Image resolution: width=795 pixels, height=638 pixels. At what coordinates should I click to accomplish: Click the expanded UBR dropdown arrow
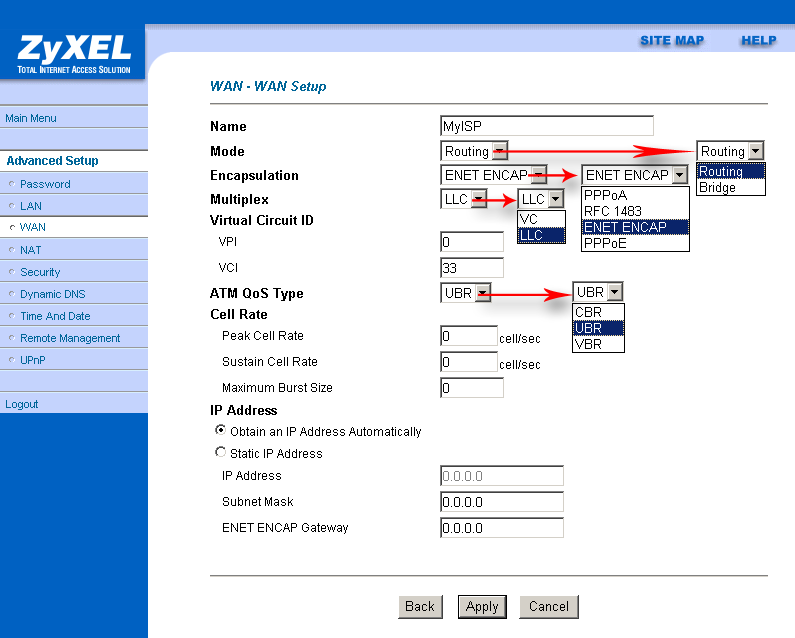pos(615,292)
